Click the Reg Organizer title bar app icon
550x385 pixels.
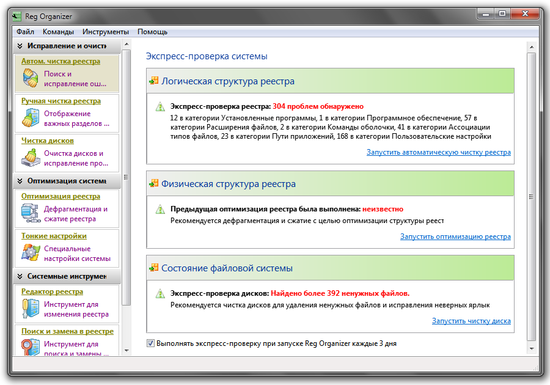tap(16, 16)
